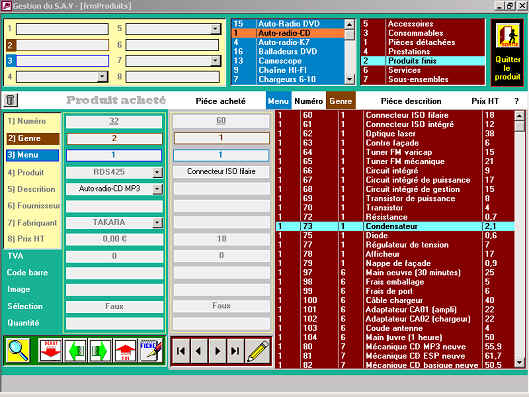Select 'Auto-Radio DVD' in category list
The width and height of the screenshot is (529, 397).
point(288,24)
